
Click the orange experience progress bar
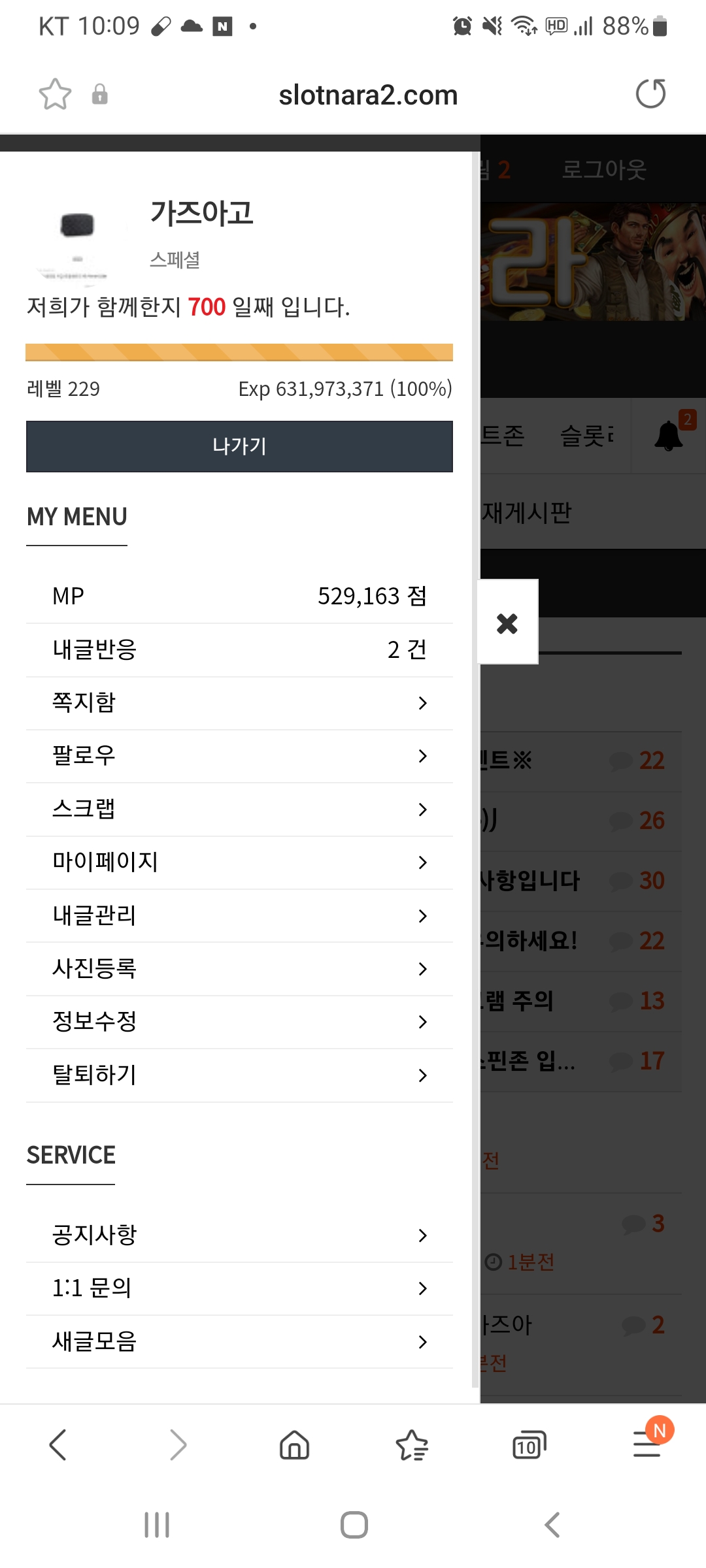pos(239,352)
